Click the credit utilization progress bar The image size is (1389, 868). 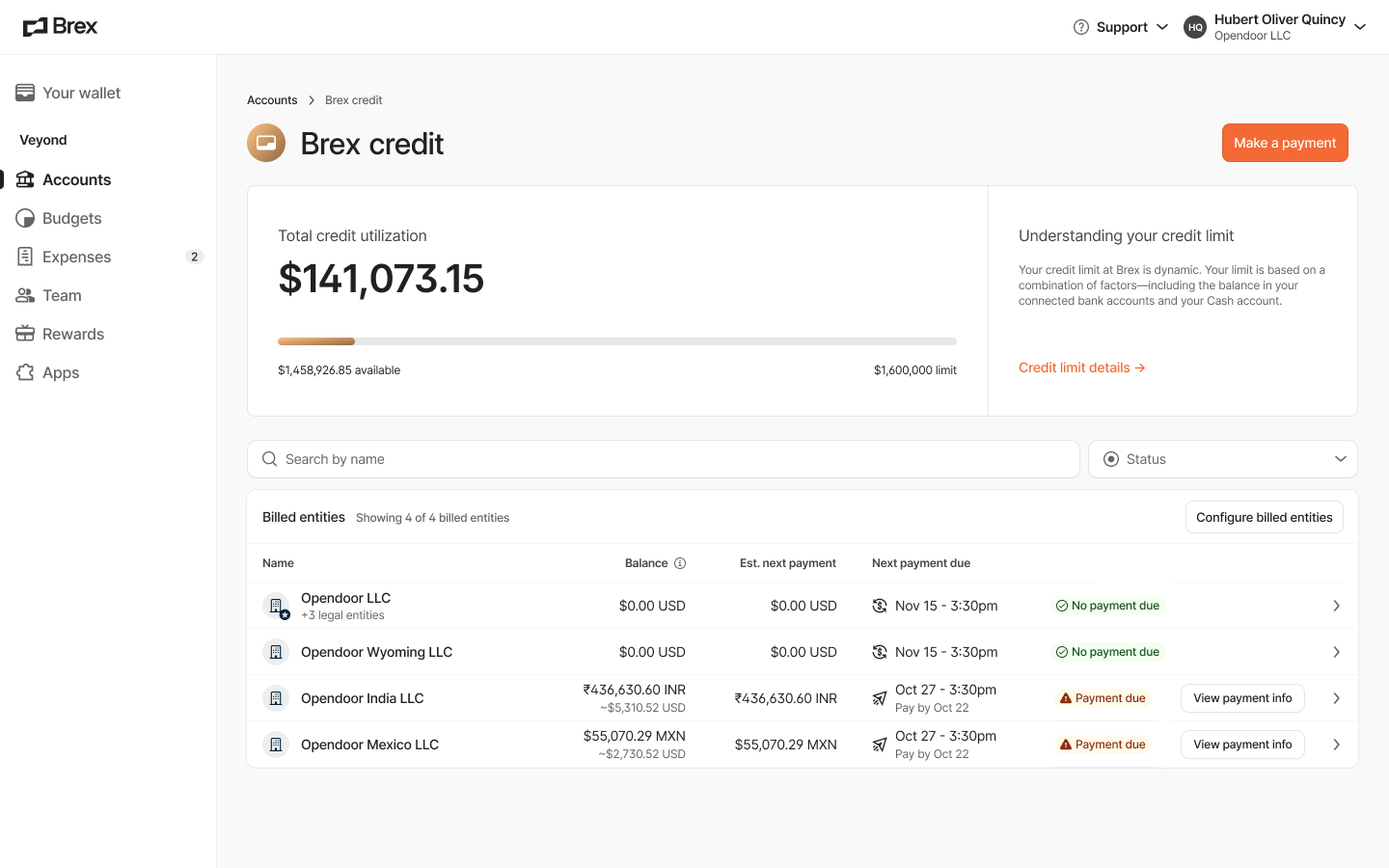[x=617, y=341]
